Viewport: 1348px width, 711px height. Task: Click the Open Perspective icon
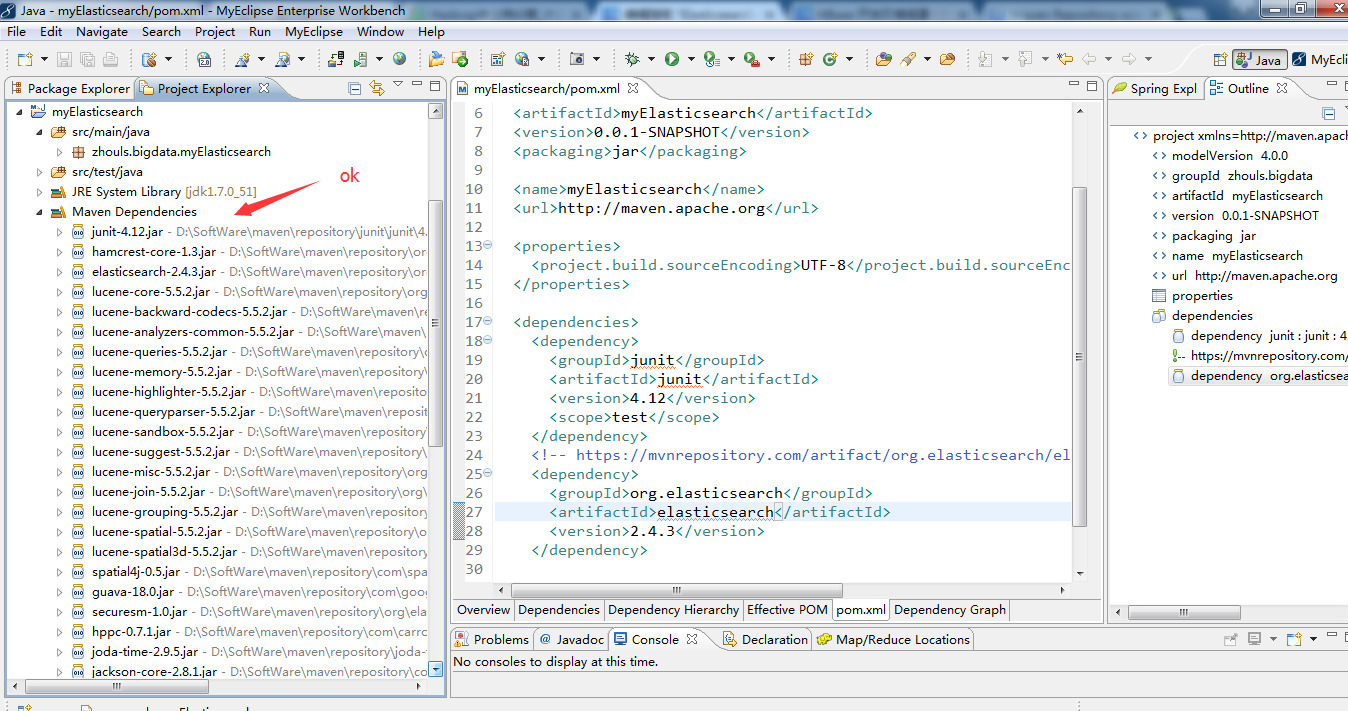pos(1220,60)
